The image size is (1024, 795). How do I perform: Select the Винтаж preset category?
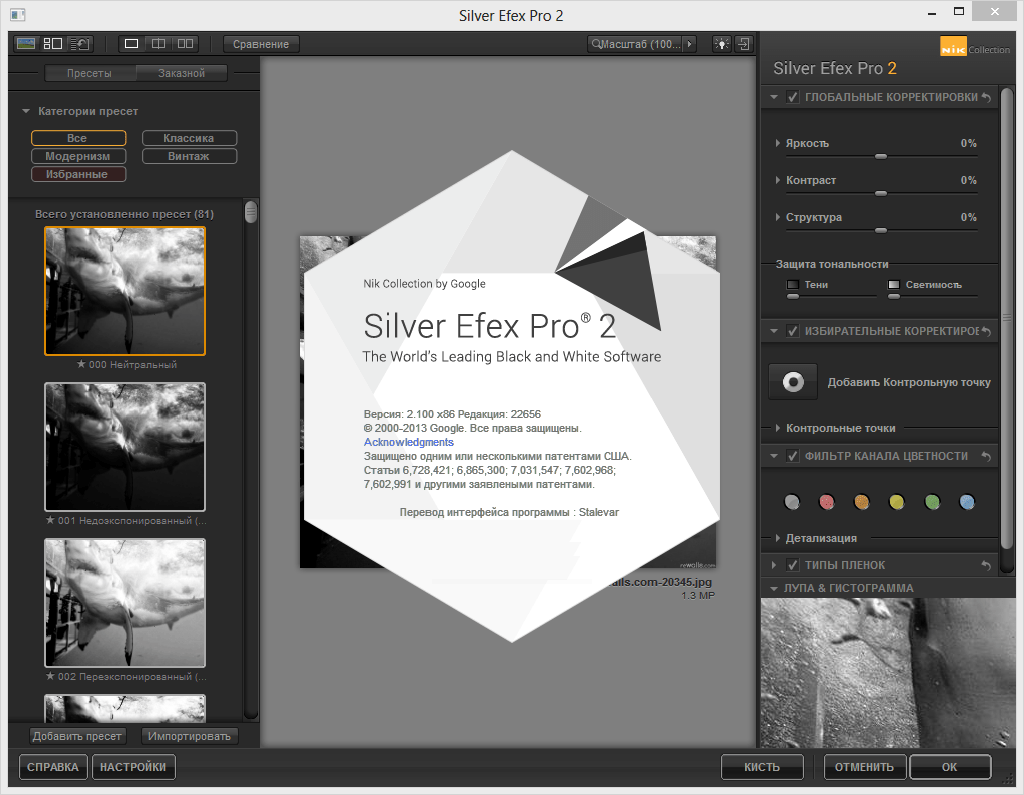pyautogui.click(x=189, y=156)
